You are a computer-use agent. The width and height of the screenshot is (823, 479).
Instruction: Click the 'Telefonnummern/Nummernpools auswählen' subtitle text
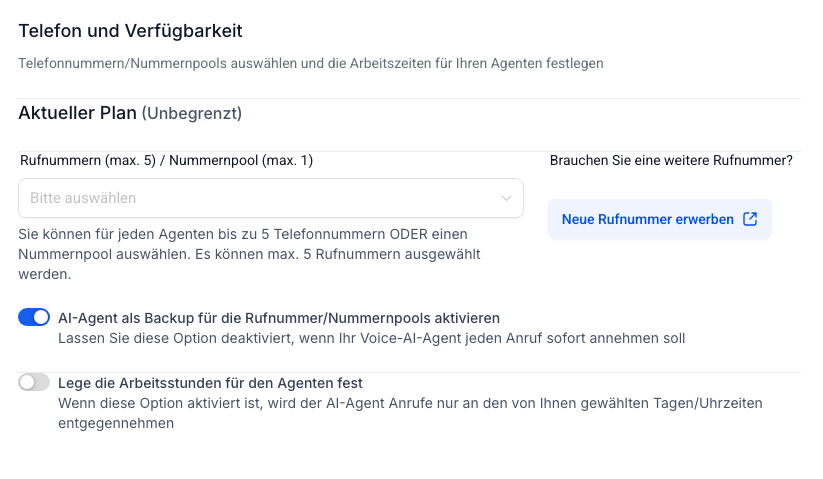tap(310, 63)
